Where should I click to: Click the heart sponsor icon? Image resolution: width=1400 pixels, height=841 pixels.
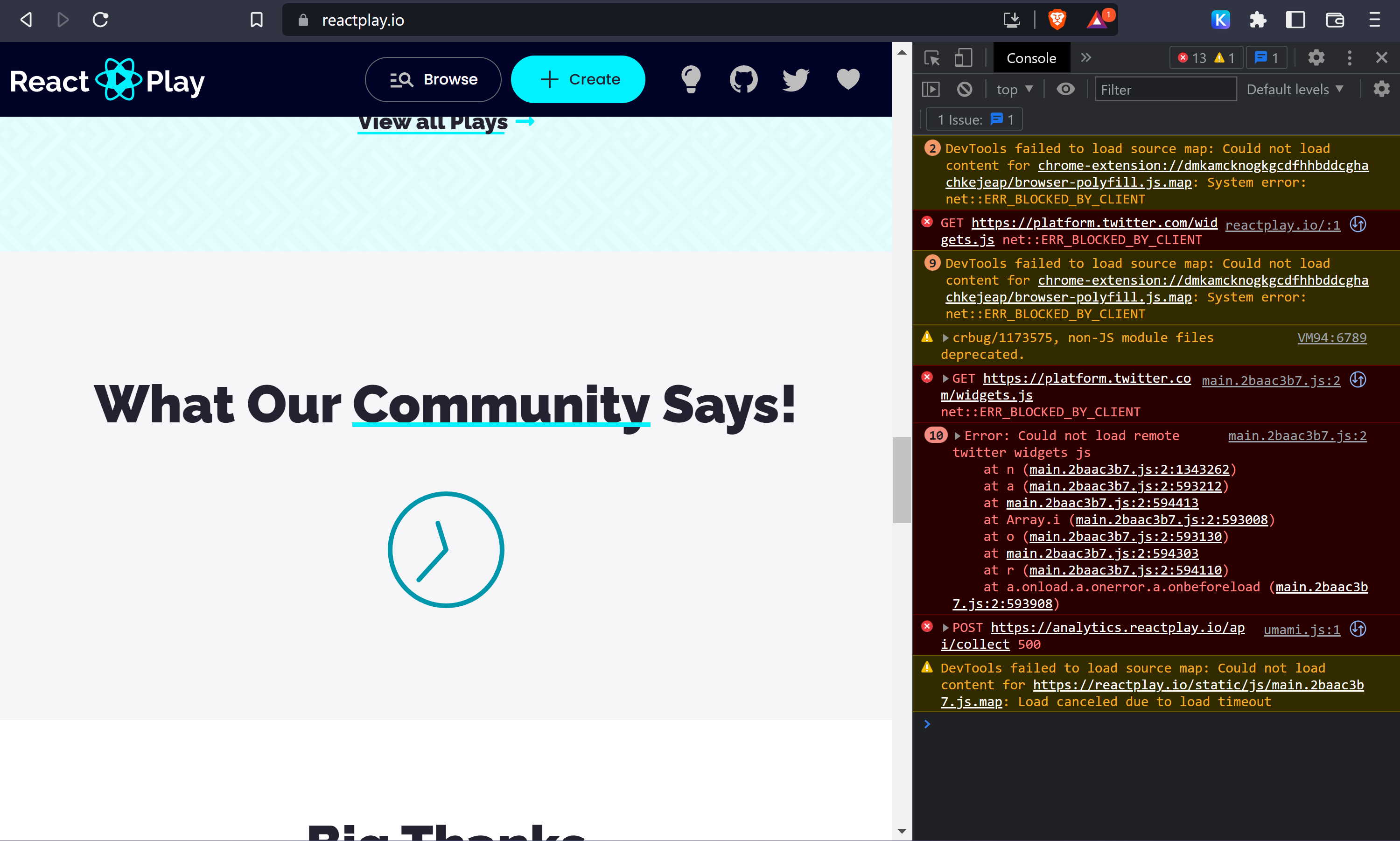coord(848,79)
